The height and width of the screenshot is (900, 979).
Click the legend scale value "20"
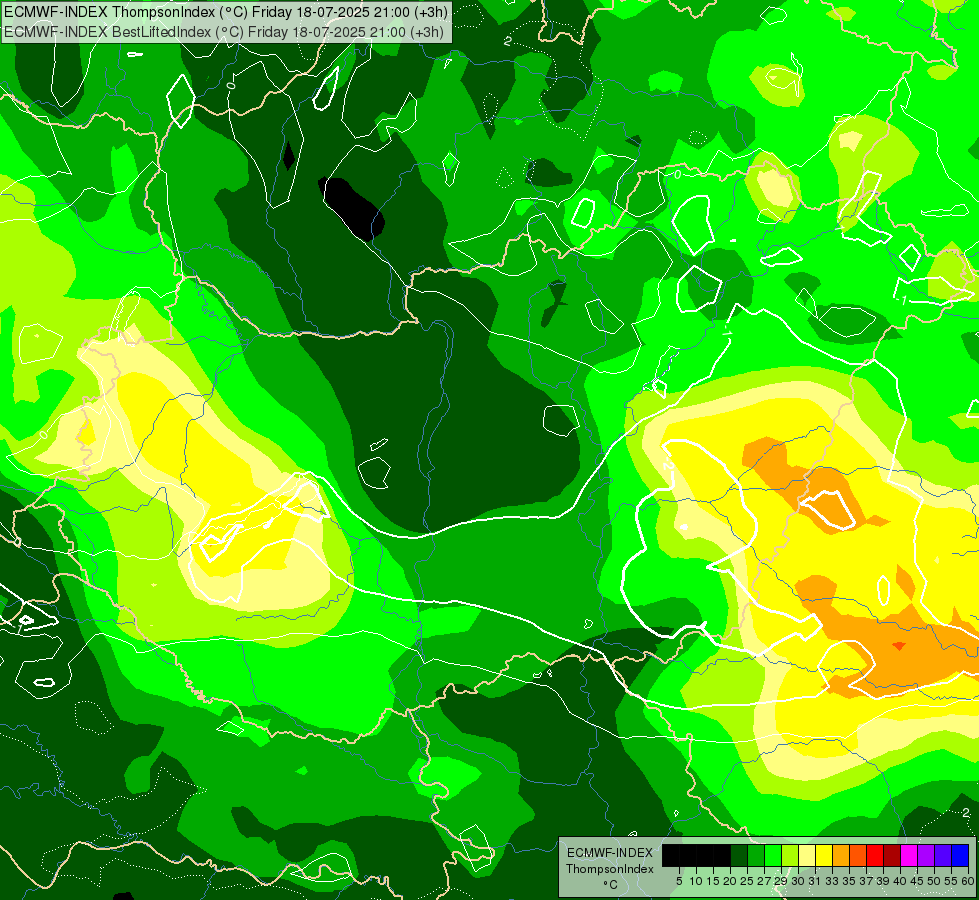pos(730,881)
